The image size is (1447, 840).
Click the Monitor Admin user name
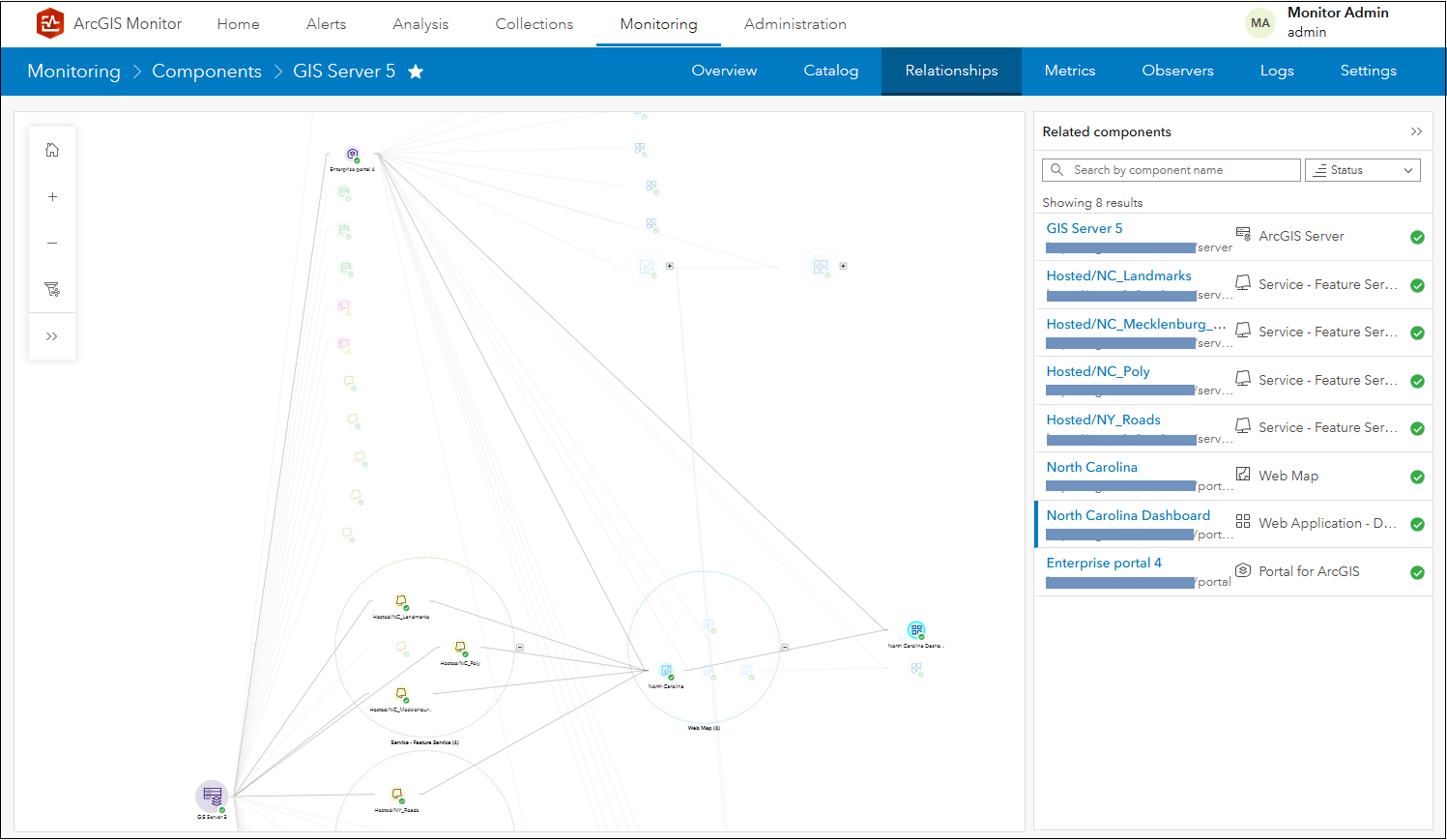1338,13
